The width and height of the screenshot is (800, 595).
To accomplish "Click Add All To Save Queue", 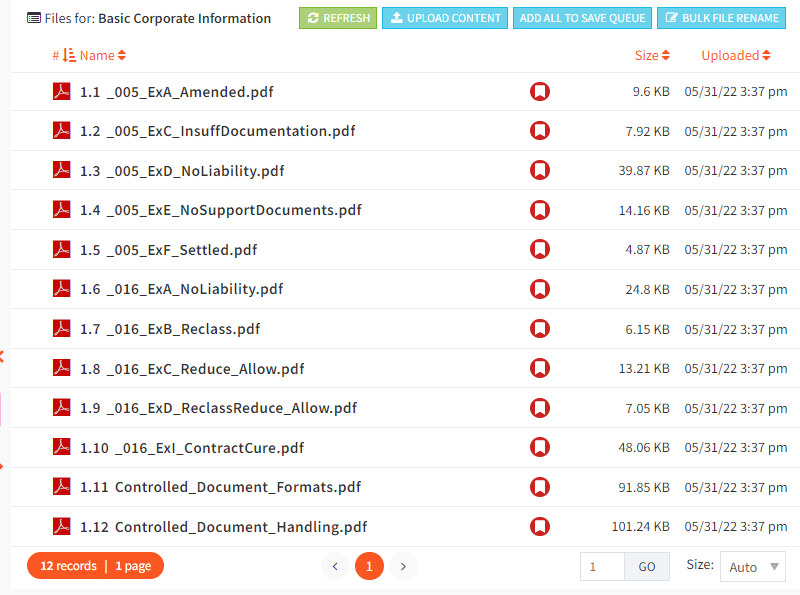I will [x=582, y=18].
